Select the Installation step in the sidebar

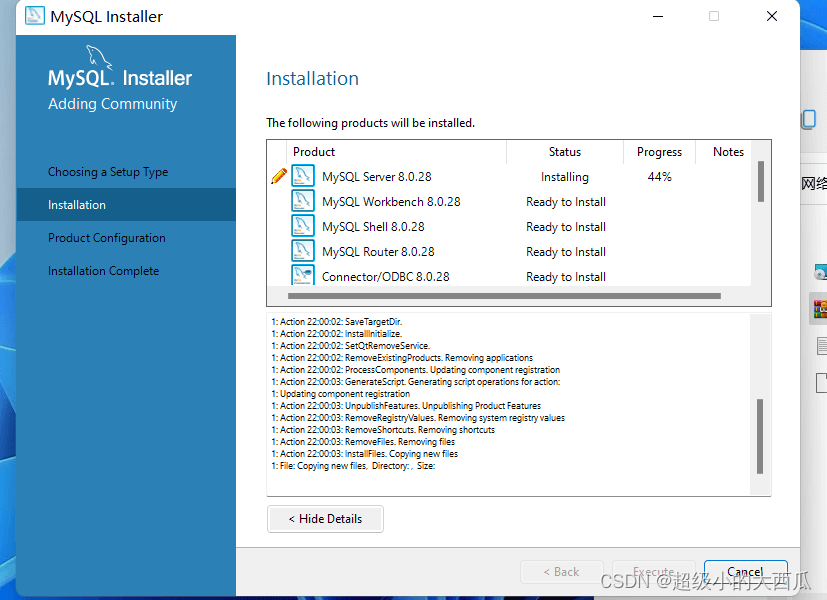126,205
